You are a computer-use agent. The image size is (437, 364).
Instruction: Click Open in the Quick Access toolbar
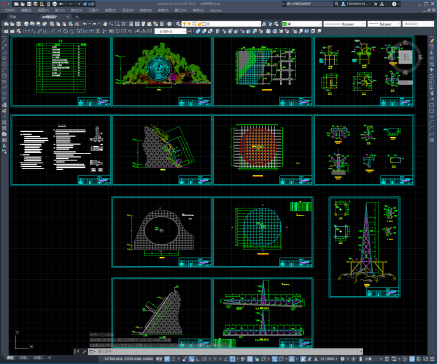tap(23, 4)
